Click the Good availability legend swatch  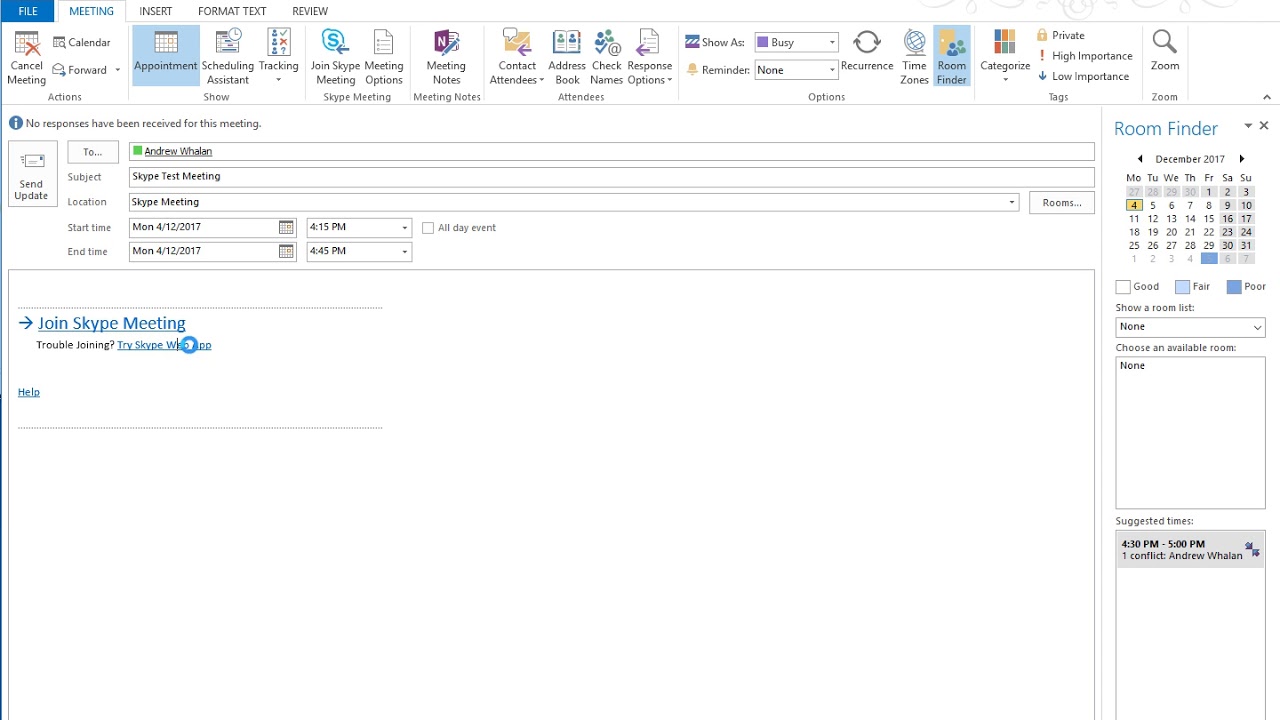(x=1123, y=287)
